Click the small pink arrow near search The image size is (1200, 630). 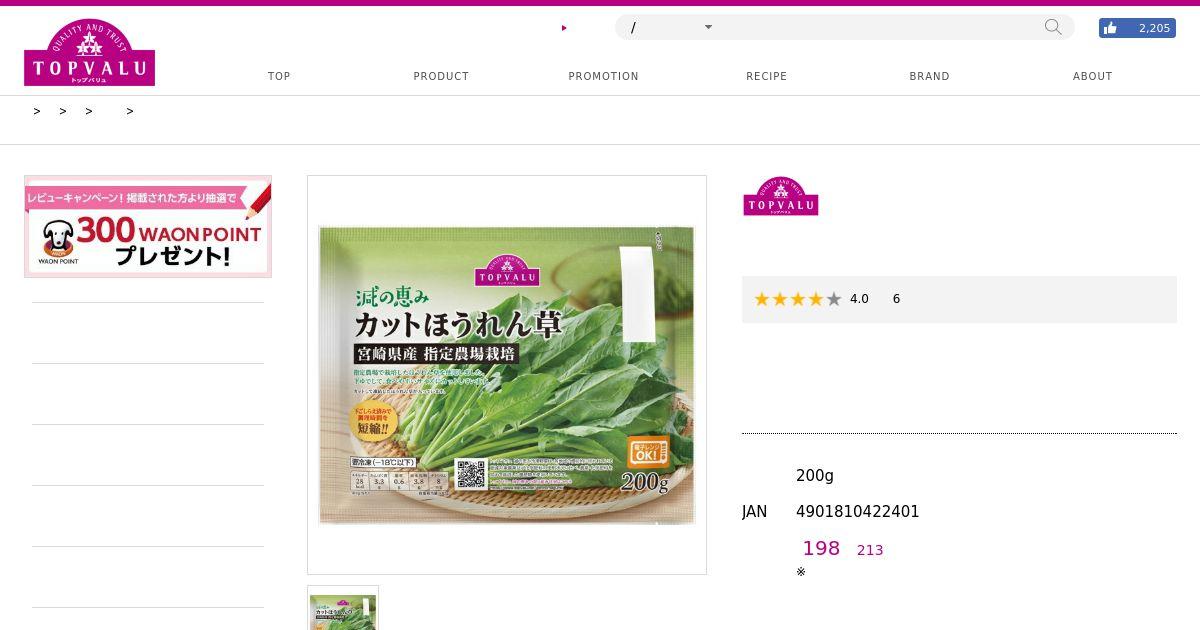(564, 28)
